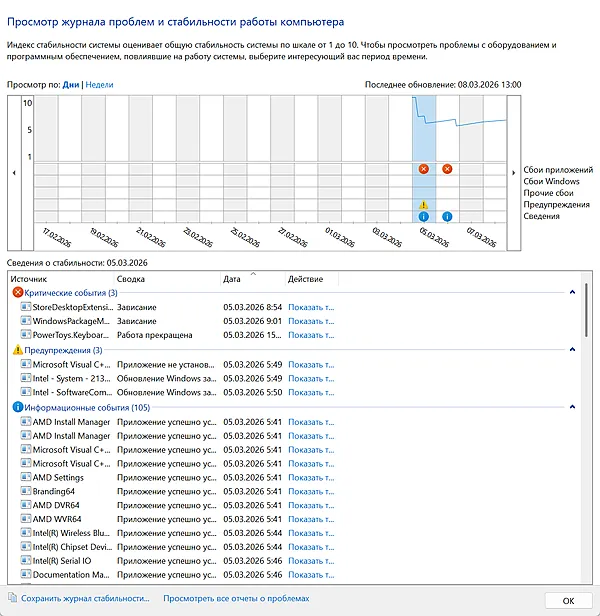Click the application failure icon in the highlighted chart column
This screenshot has width=600, height=616.
point(424,169)
